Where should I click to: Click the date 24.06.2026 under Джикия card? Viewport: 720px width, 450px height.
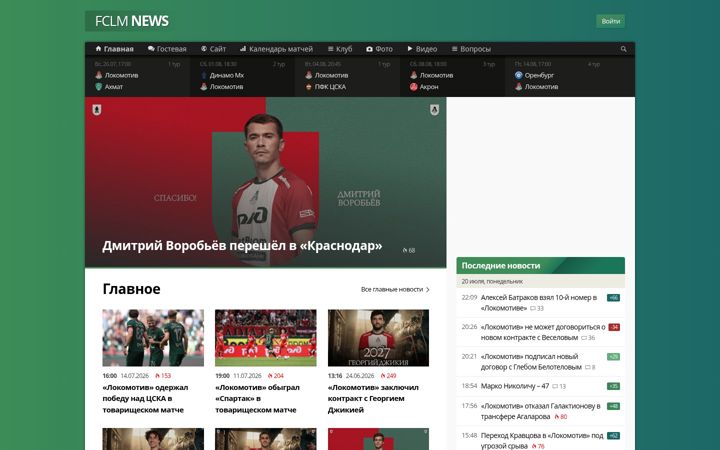(x=360, y=376)
